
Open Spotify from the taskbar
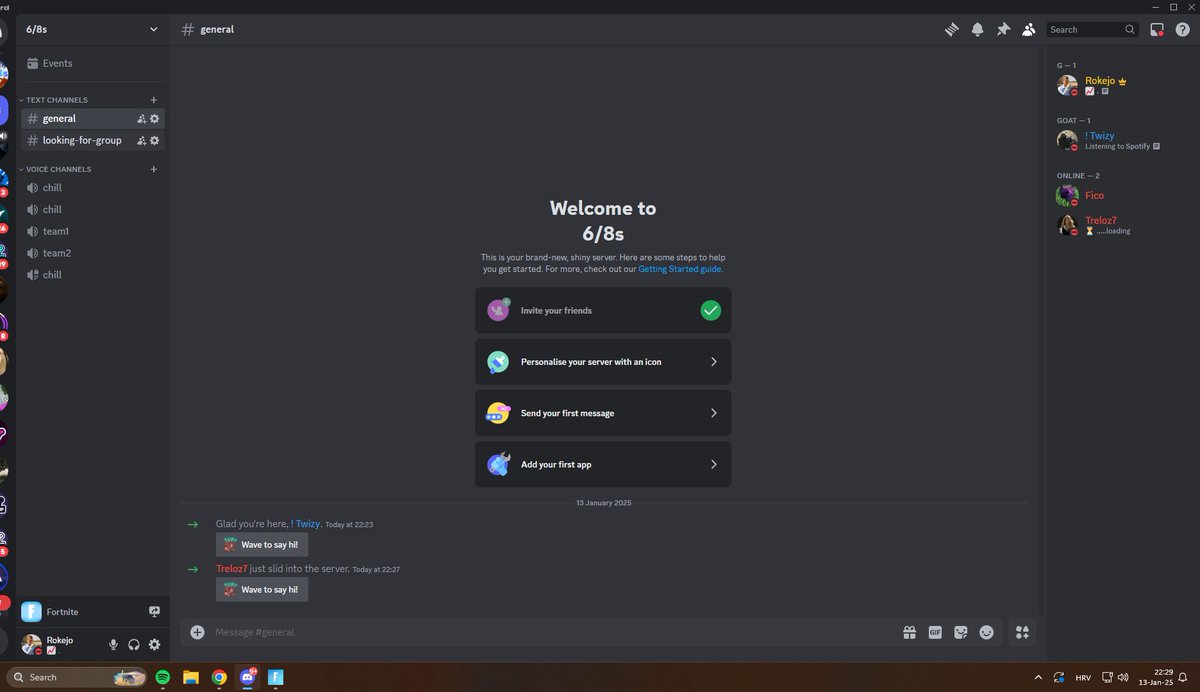pyautogui.click(x=163, y=677)
